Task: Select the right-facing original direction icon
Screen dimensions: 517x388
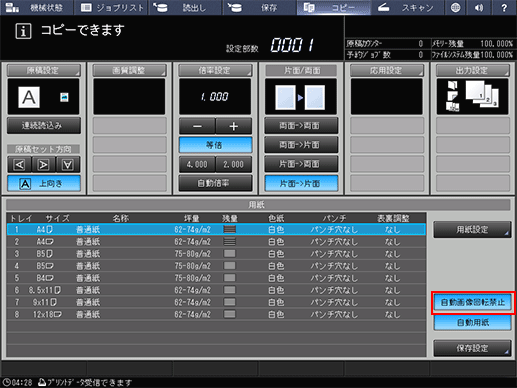Action: click(43, 165)
